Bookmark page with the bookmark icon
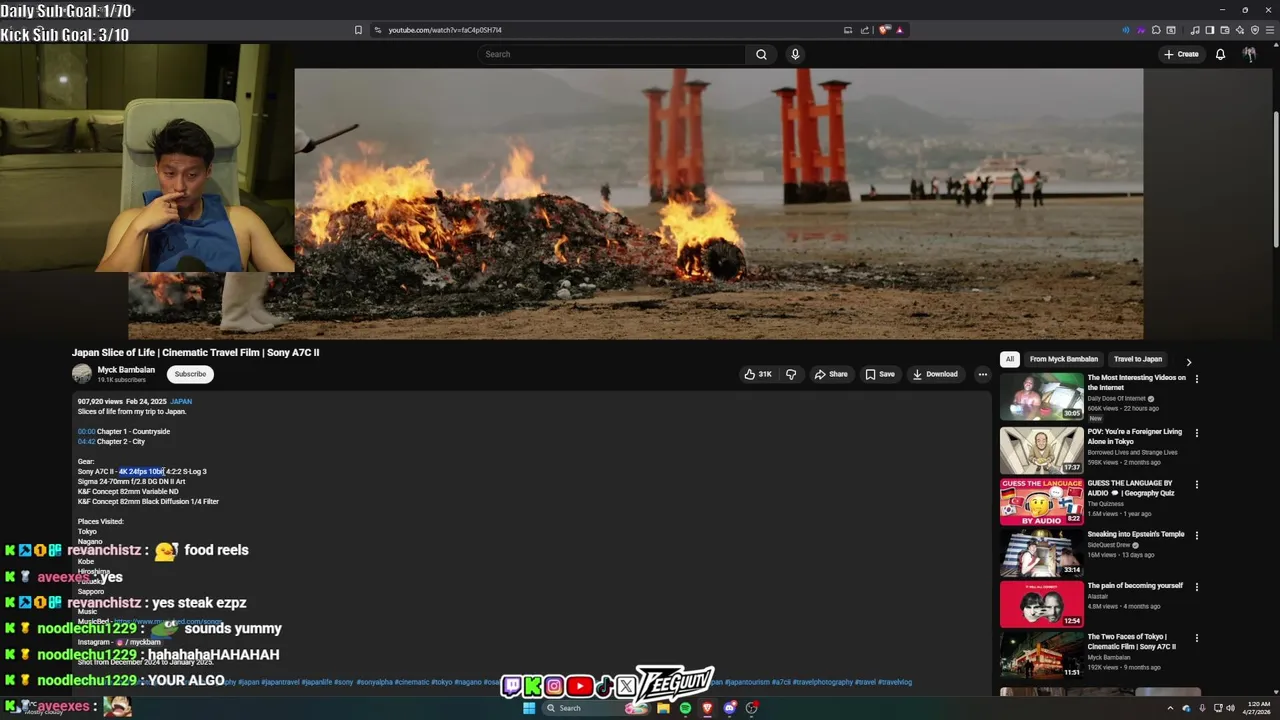Viewport: 1280px width, 720px height. pyautogui.click(x=358, y=30)
